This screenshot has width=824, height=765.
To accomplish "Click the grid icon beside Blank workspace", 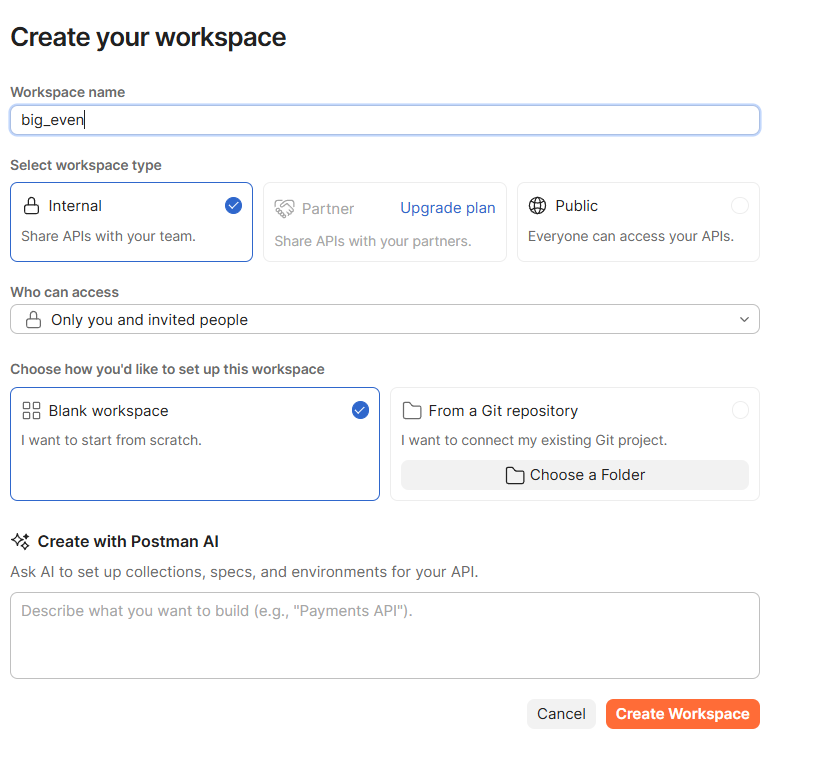I will point(32,410).
